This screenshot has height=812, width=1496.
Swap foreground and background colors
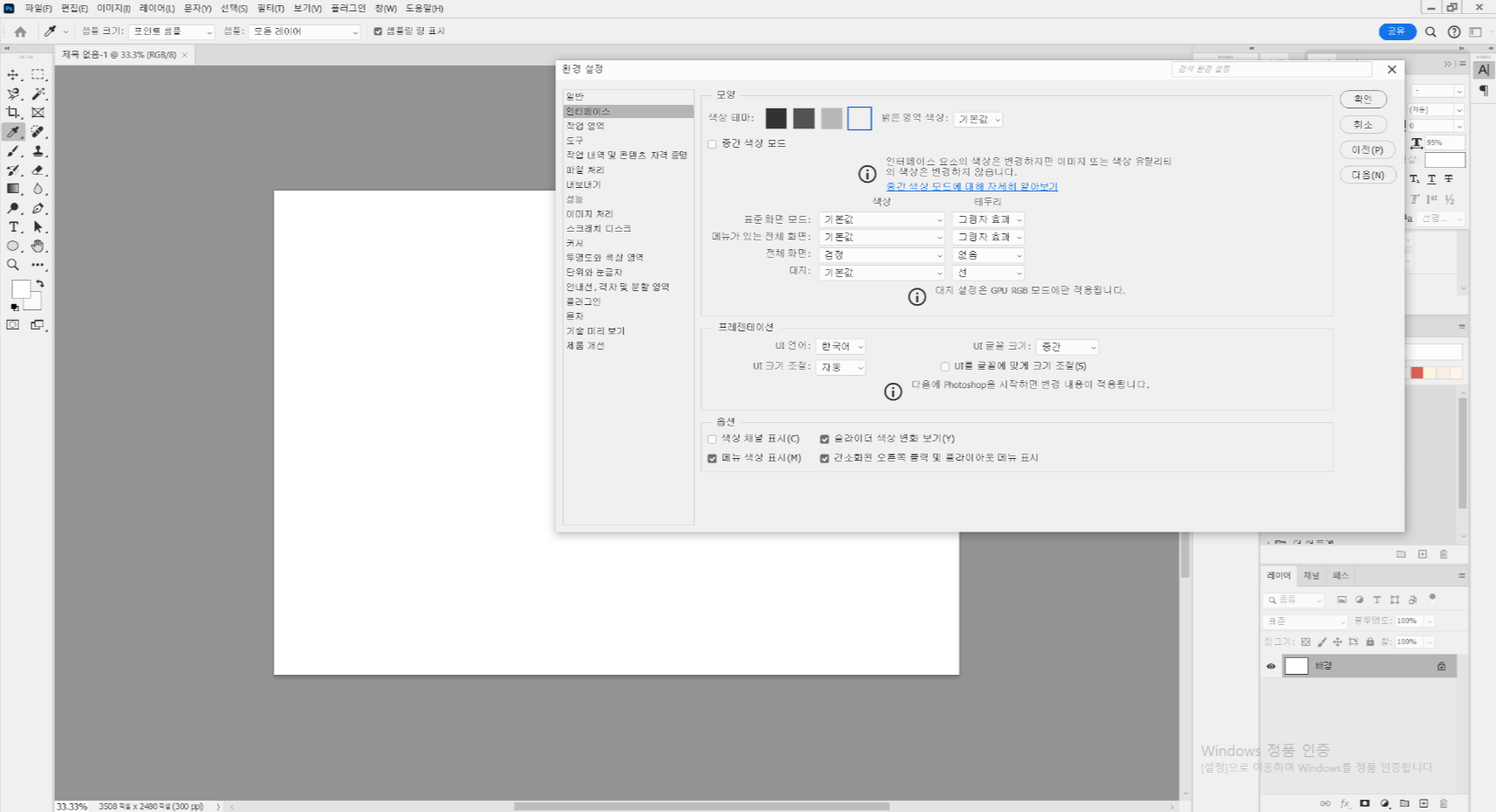(x=40, y=284)
